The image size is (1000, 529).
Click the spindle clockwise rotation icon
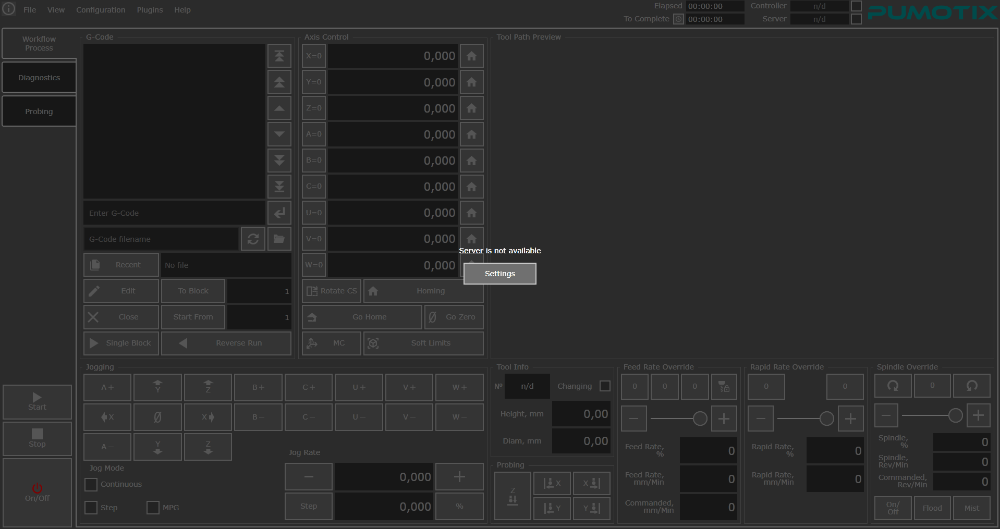892,386
